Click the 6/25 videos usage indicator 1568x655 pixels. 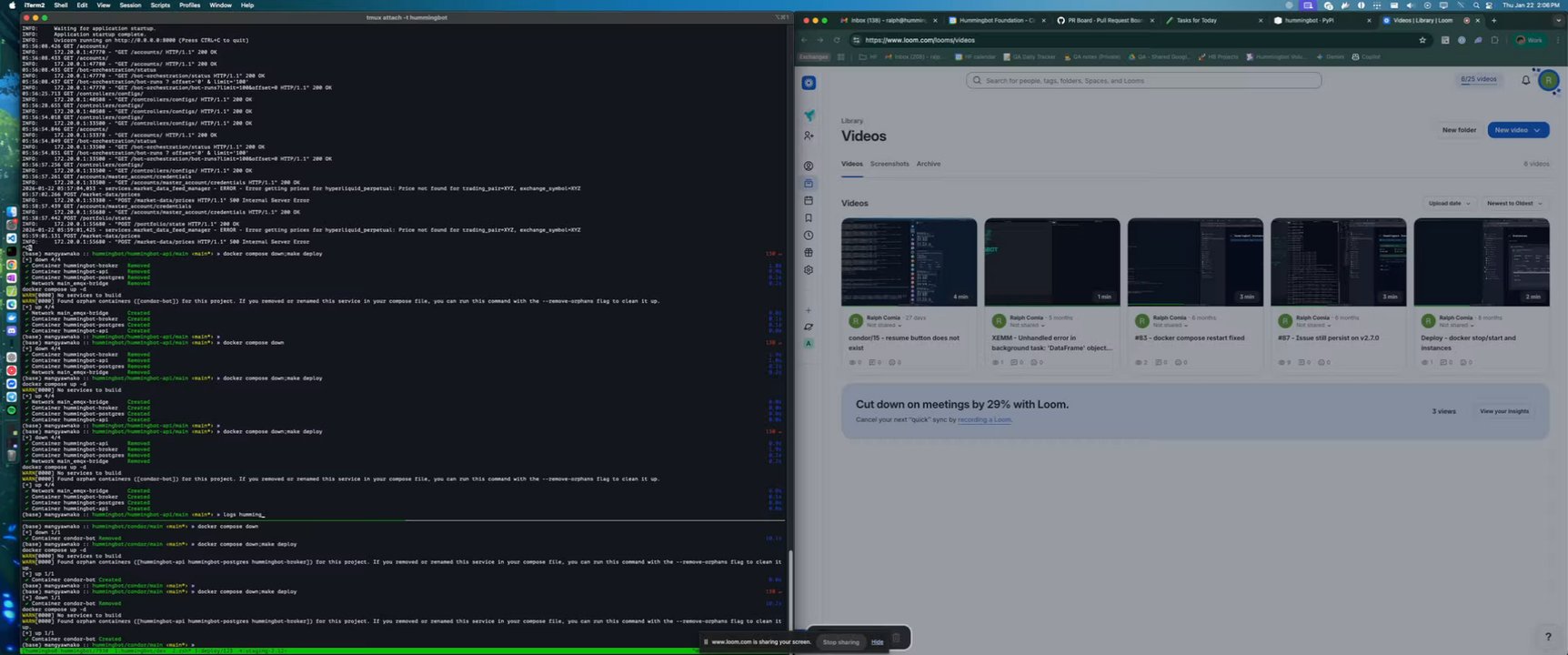(x=1479, y=79)
